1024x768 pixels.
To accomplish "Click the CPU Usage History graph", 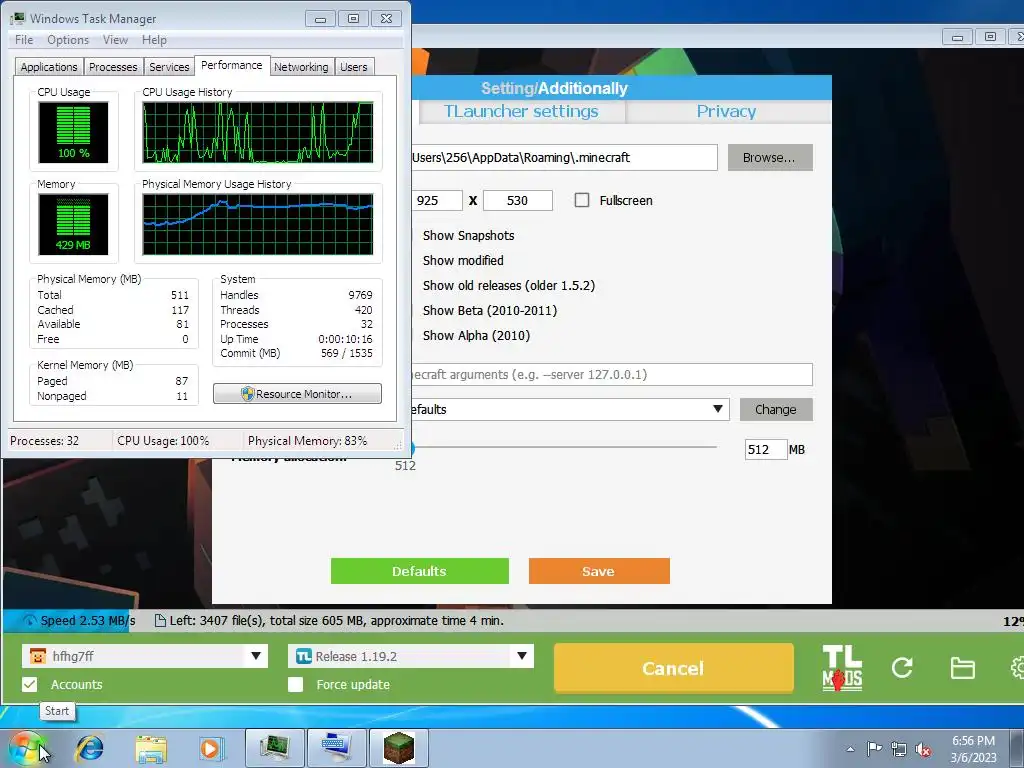I will [x=258, y=132].
